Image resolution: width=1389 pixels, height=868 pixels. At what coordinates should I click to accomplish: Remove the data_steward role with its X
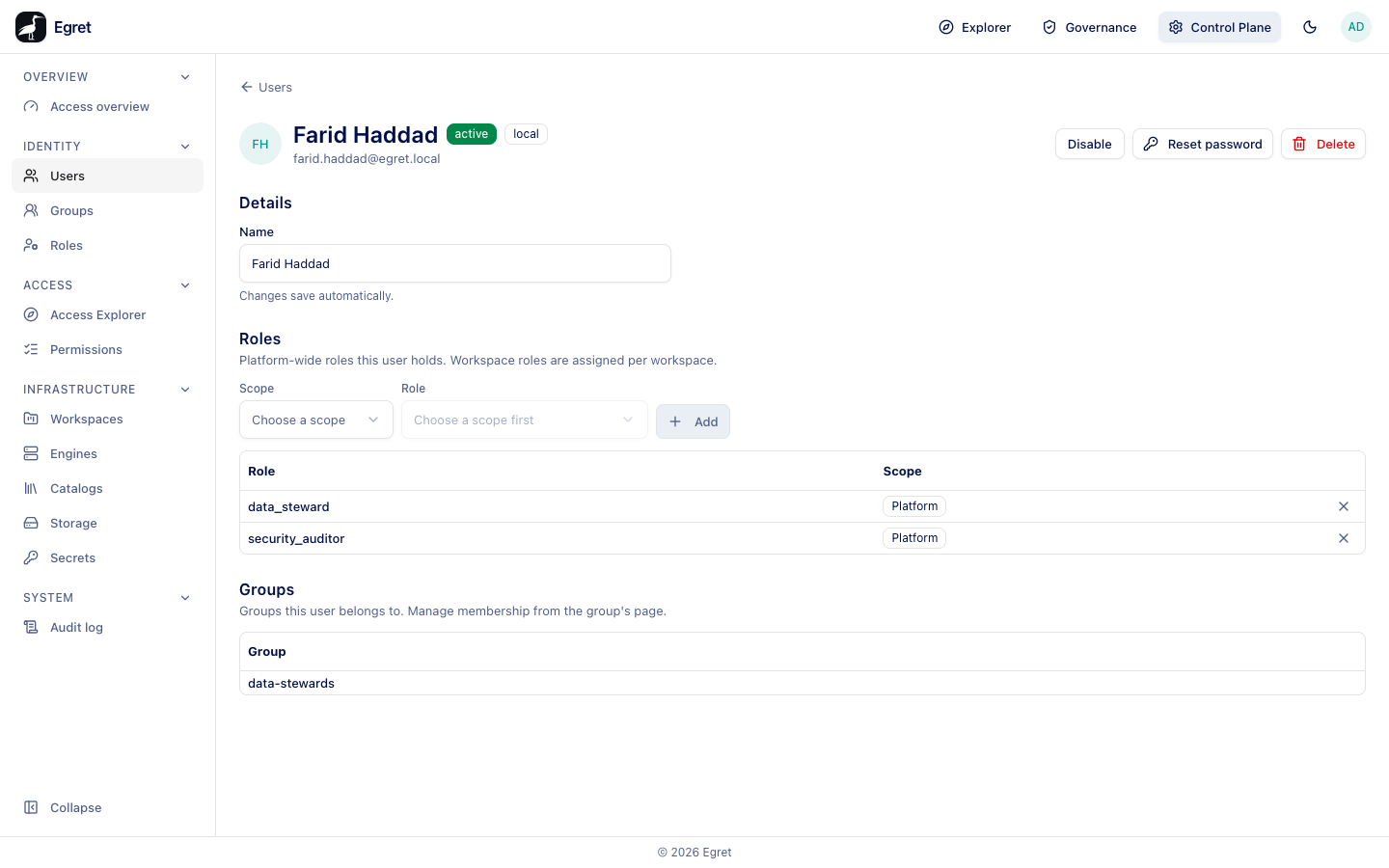1344,506
